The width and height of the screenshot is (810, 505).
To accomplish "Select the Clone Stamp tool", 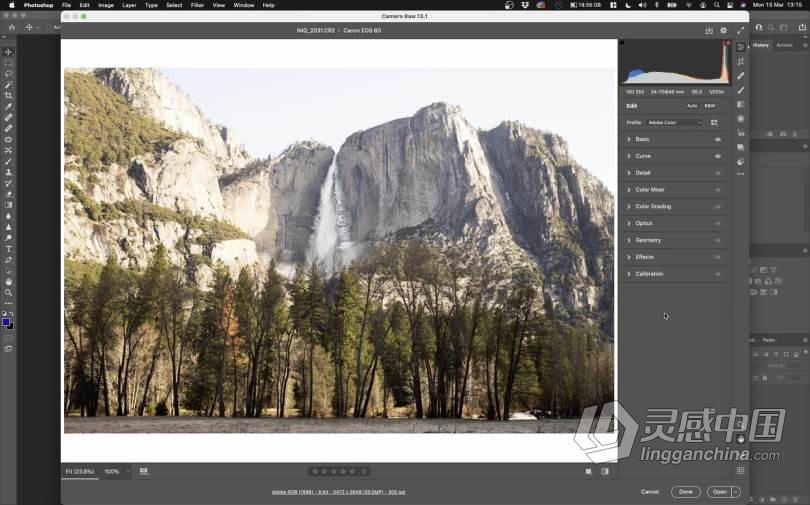I will pos(8,172).
